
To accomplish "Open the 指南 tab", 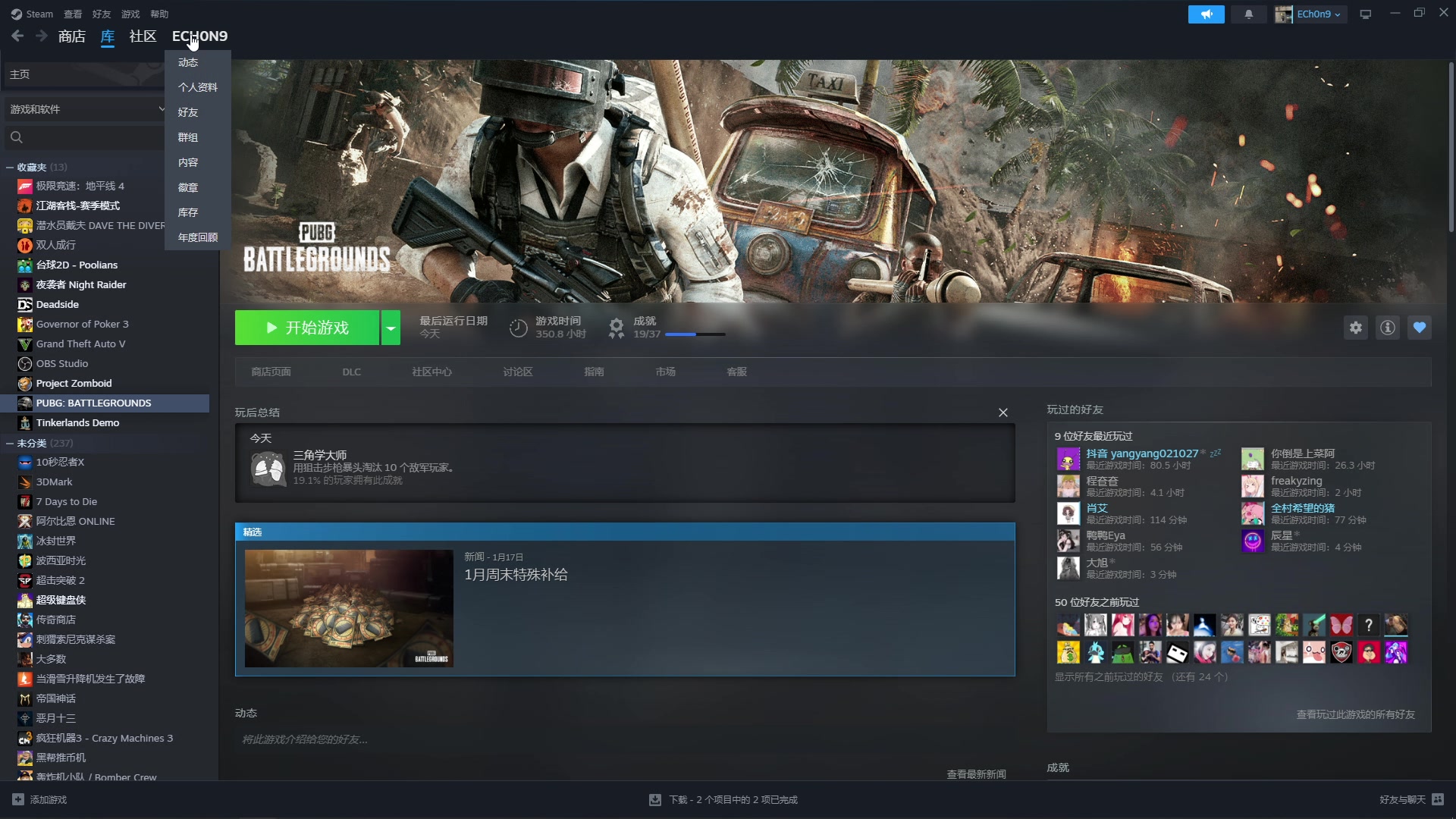I will pyautogui.click(x=594, y=372).
